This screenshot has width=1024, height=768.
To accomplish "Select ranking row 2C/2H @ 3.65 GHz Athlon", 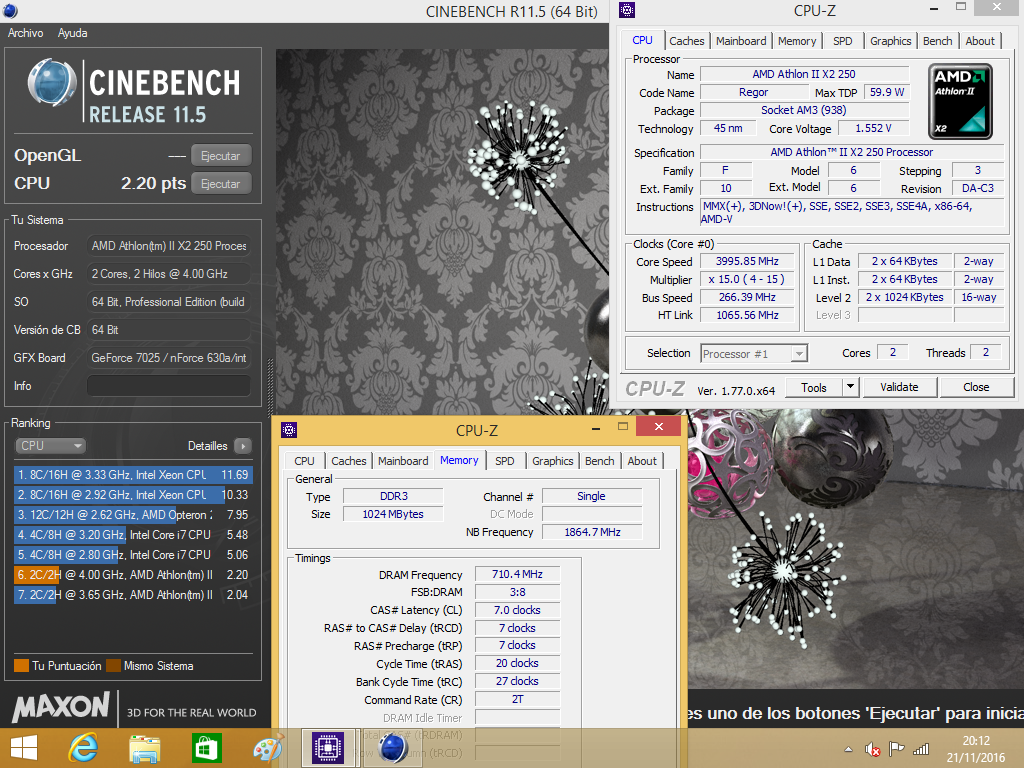I will (x=133, y=595).
